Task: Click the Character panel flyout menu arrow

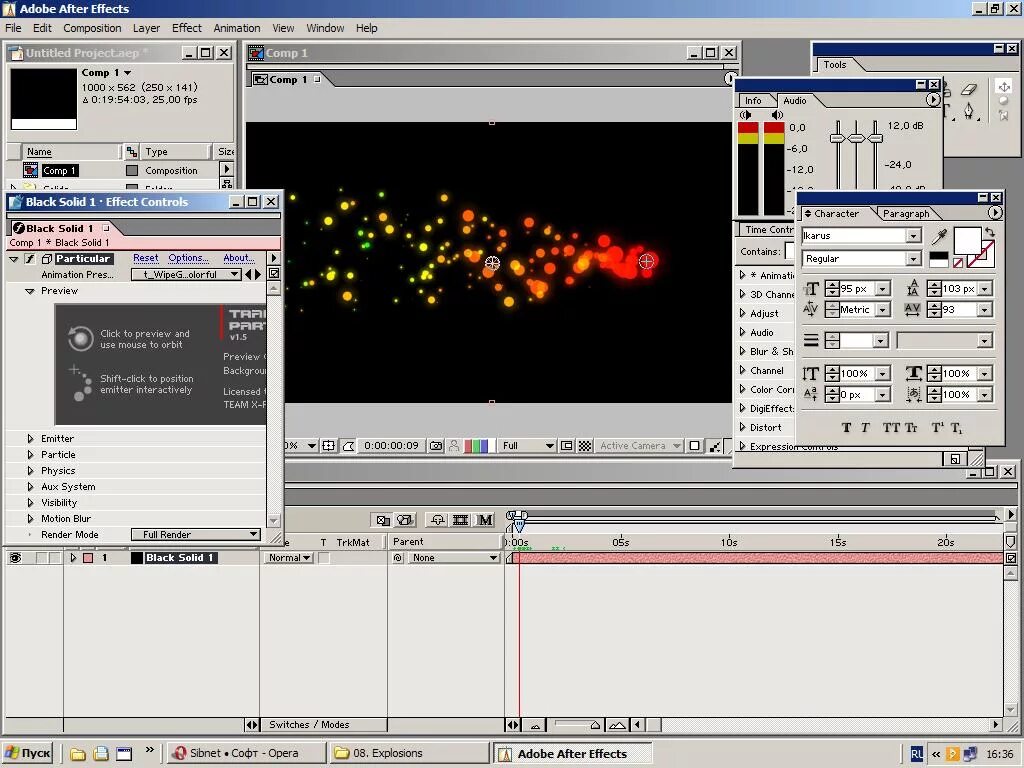Action: click(x=994, y=213)
